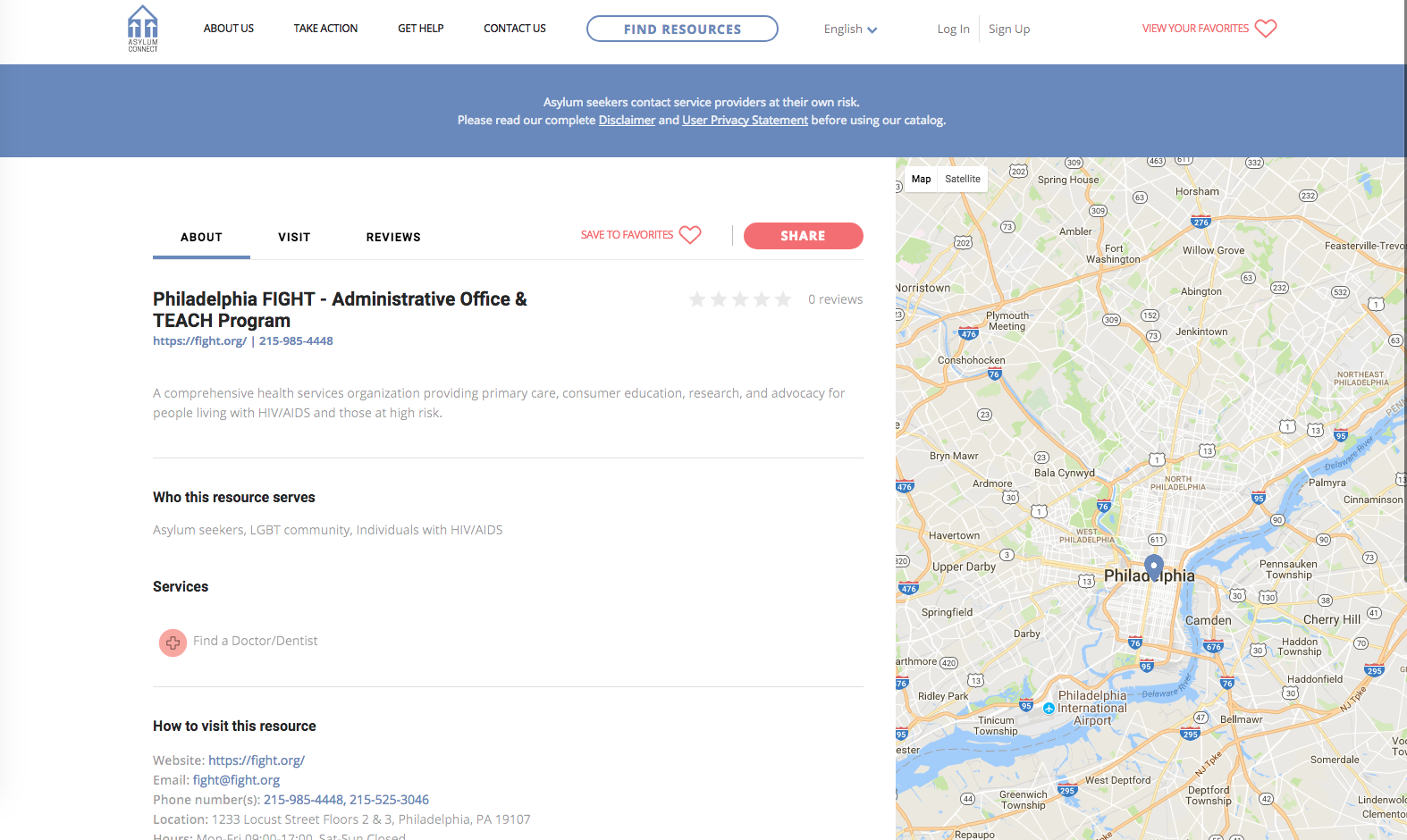Viewport: 1407px width, 840px height.
Task: Open the Website https://fight.org/ link
Action: [257, 760]
